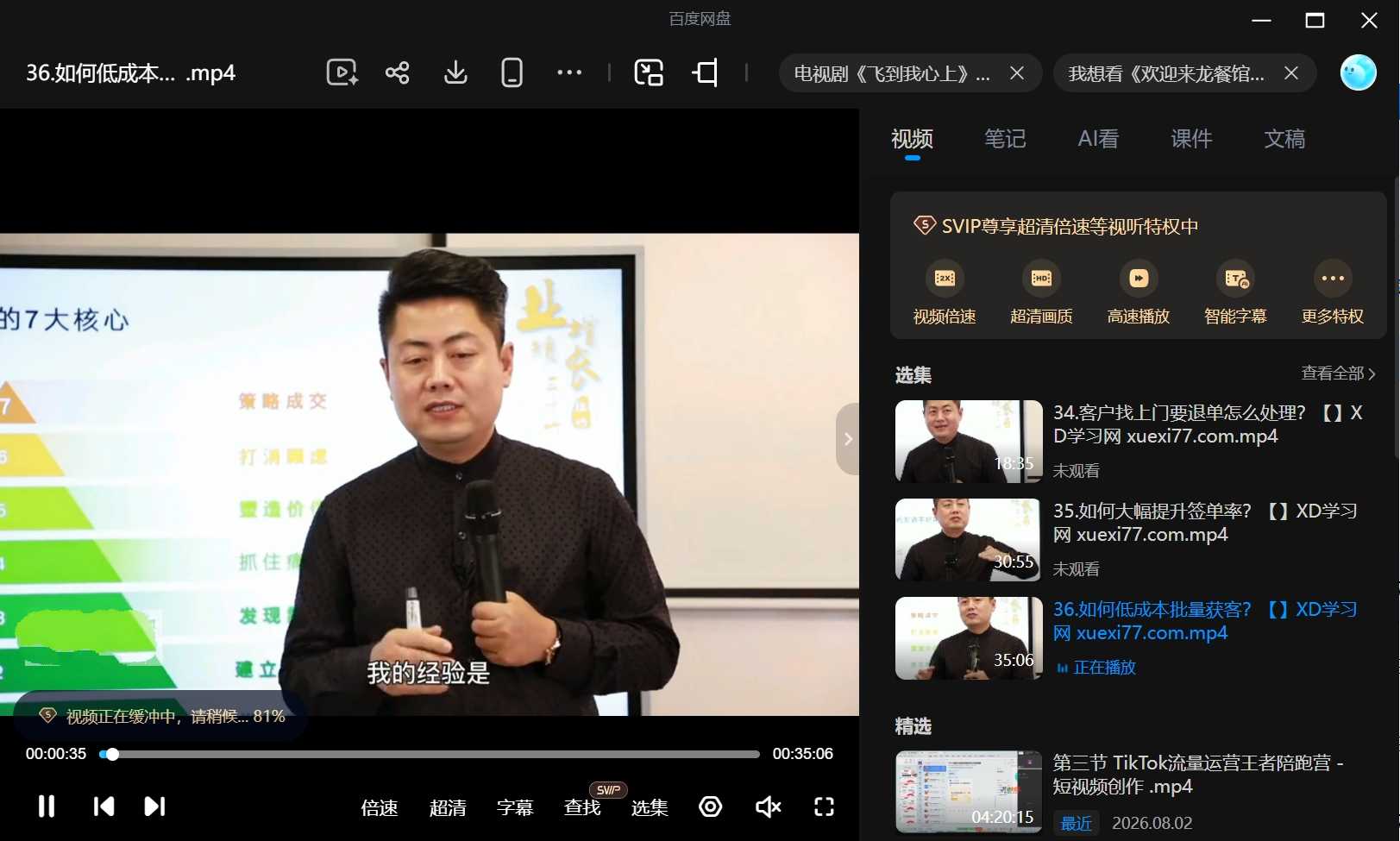Click the 精选 section heading

point(913,726)
